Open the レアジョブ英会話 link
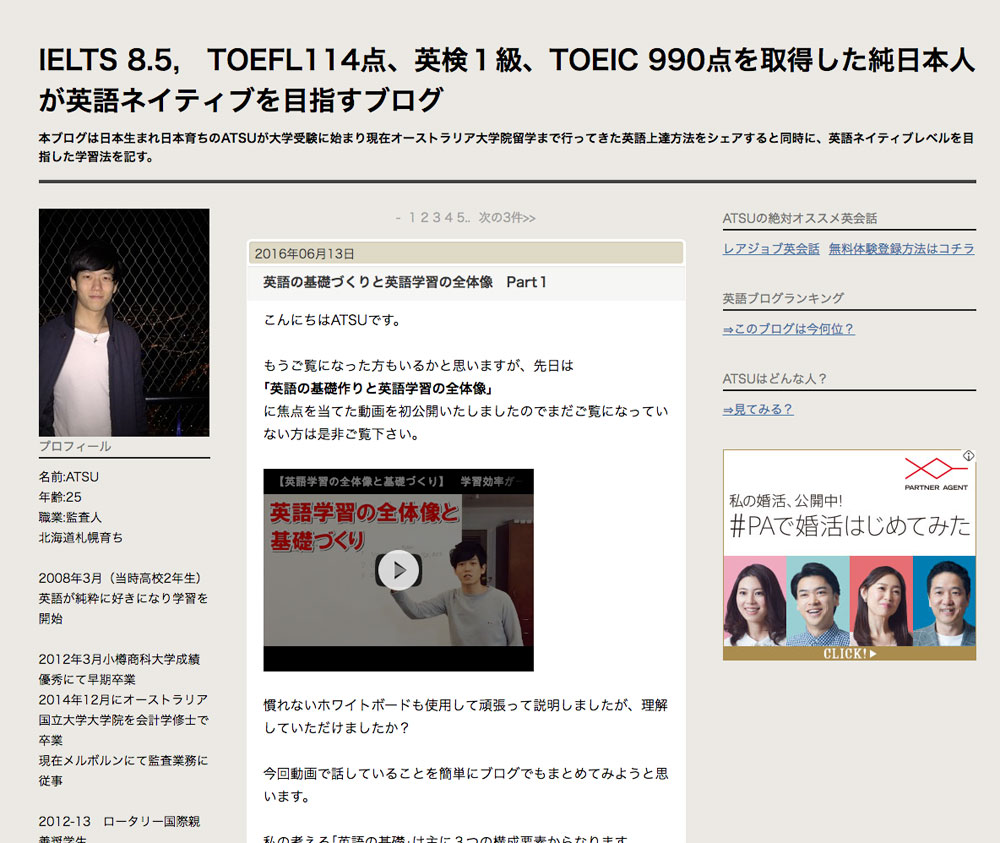Image resolution: width=1000 pixels, height=843 pixels. point(771,249)
